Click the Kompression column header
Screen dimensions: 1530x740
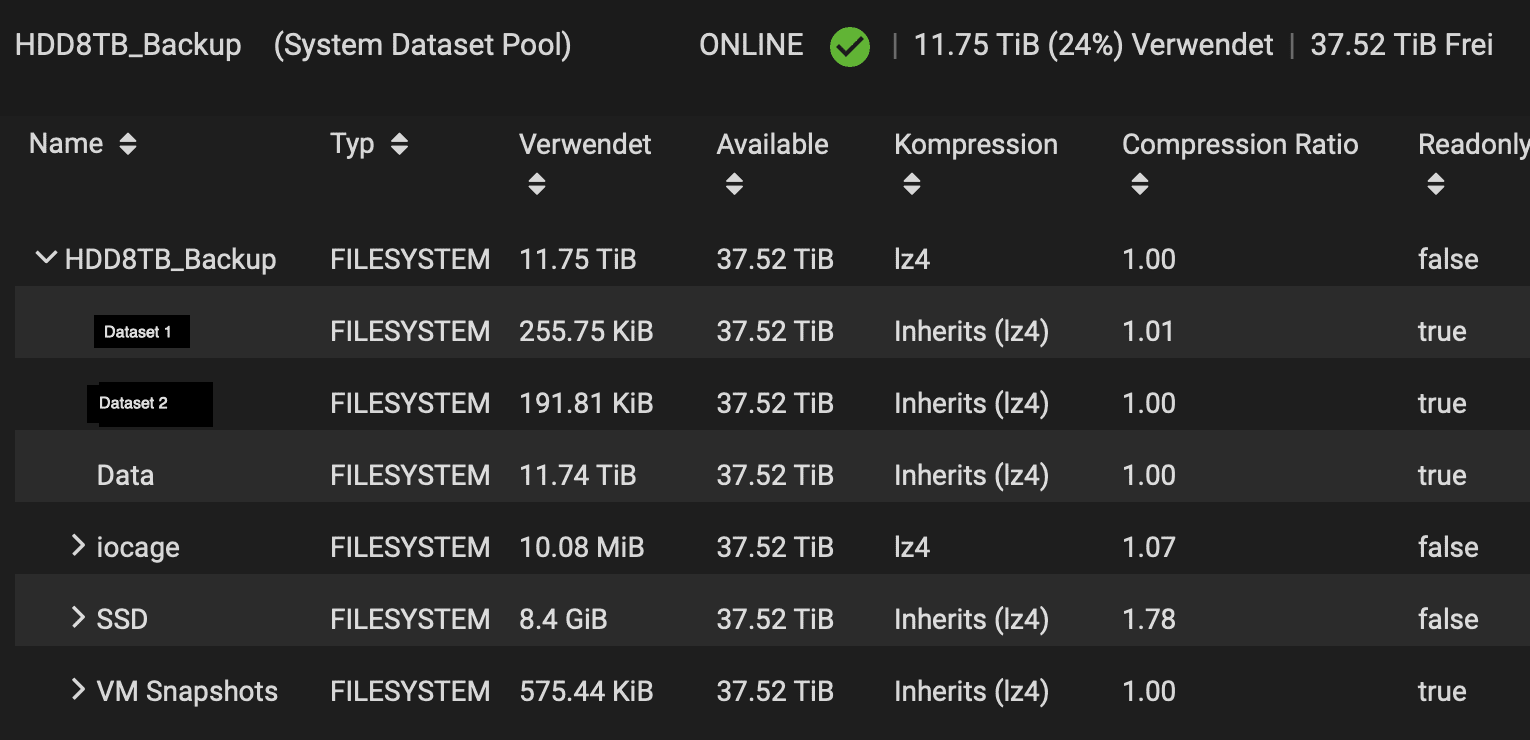coord(975,145)
